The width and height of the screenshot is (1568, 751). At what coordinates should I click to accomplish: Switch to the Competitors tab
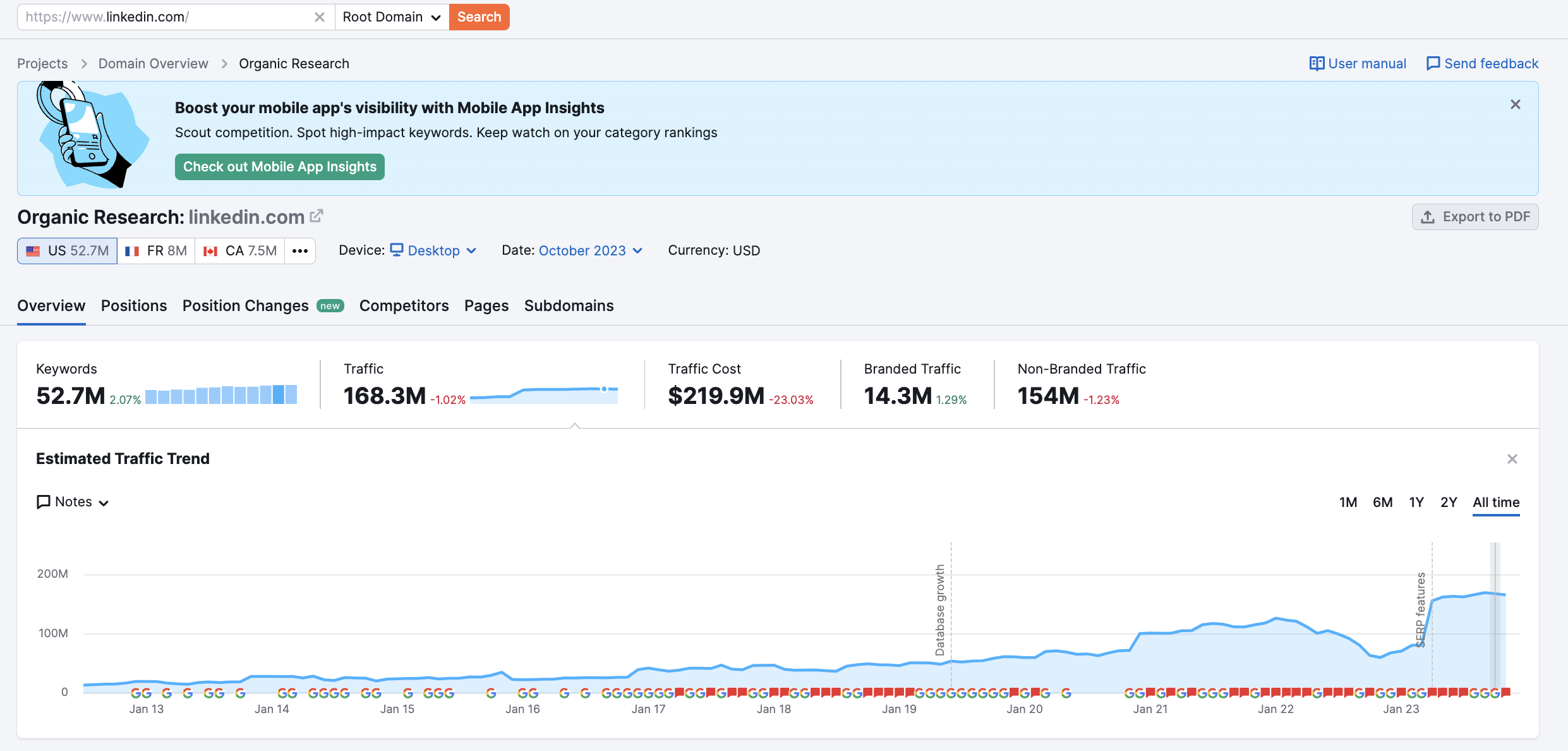pos(404,305)
